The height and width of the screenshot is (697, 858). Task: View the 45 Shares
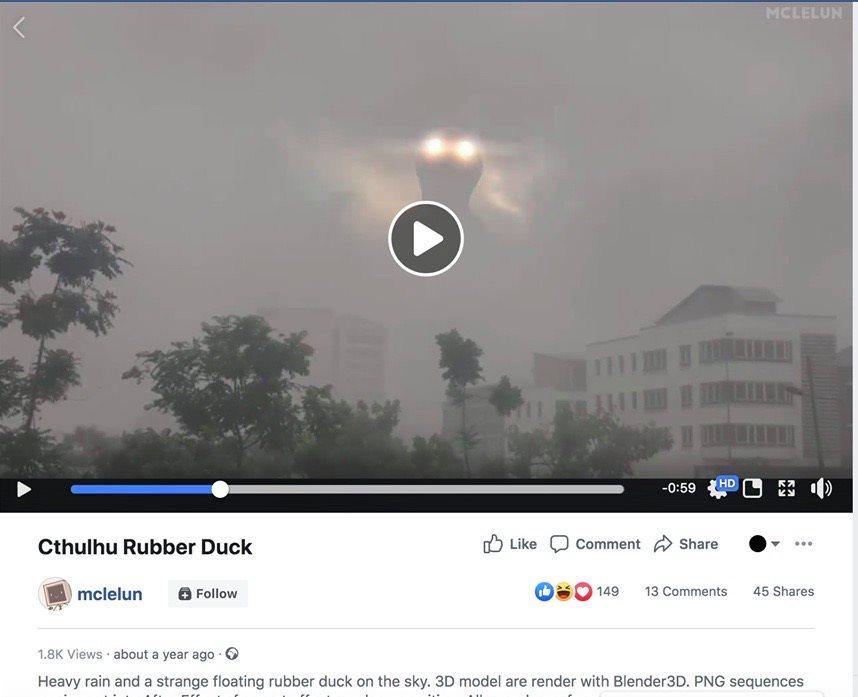coord(783,591)
